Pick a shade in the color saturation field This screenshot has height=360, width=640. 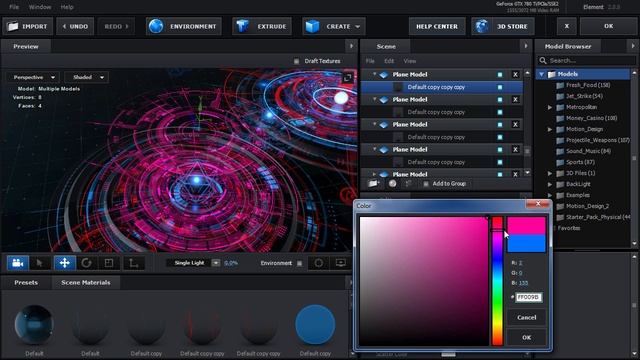click(424, 281)
